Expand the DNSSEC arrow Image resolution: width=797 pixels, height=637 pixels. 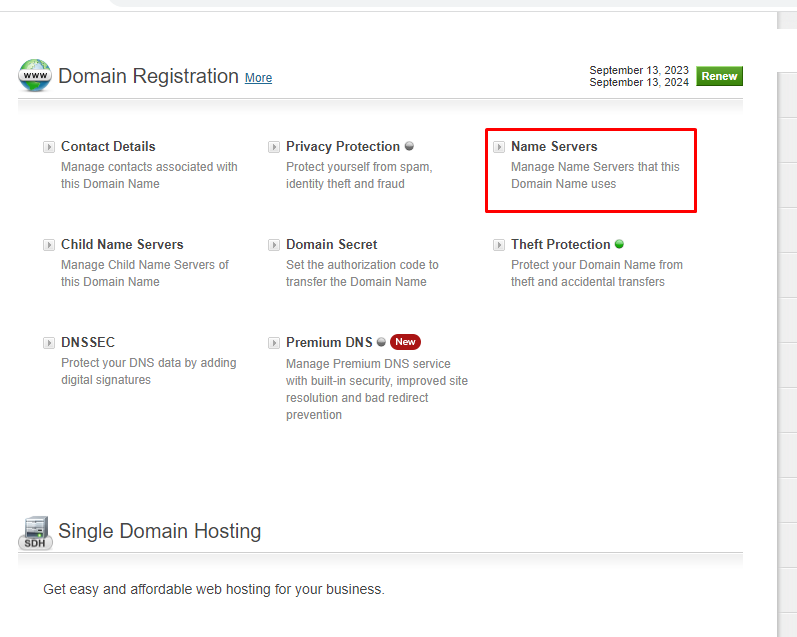click(x=49, y=343)
